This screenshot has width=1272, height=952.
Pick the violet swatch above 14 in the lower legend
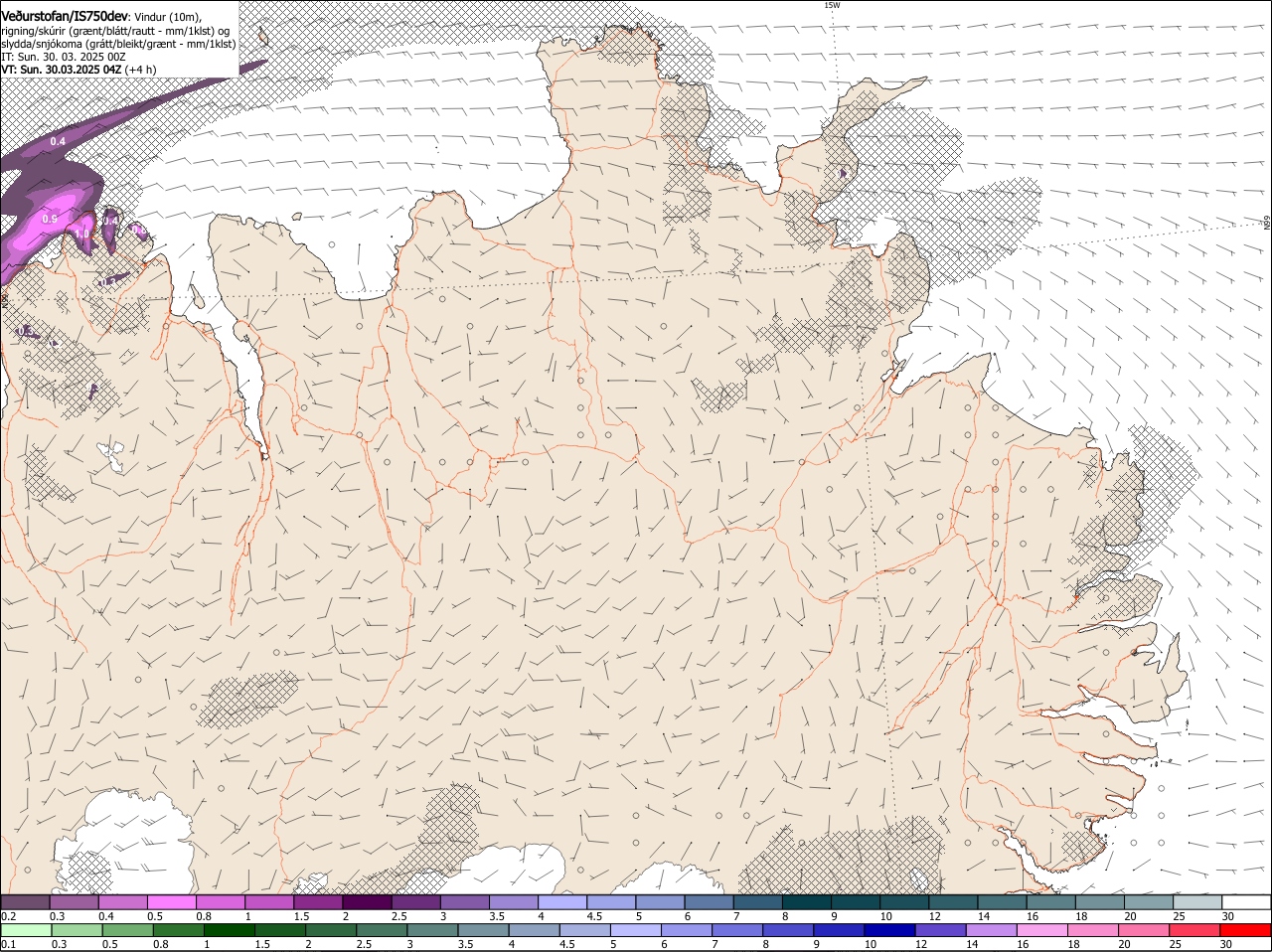[992, 930]
